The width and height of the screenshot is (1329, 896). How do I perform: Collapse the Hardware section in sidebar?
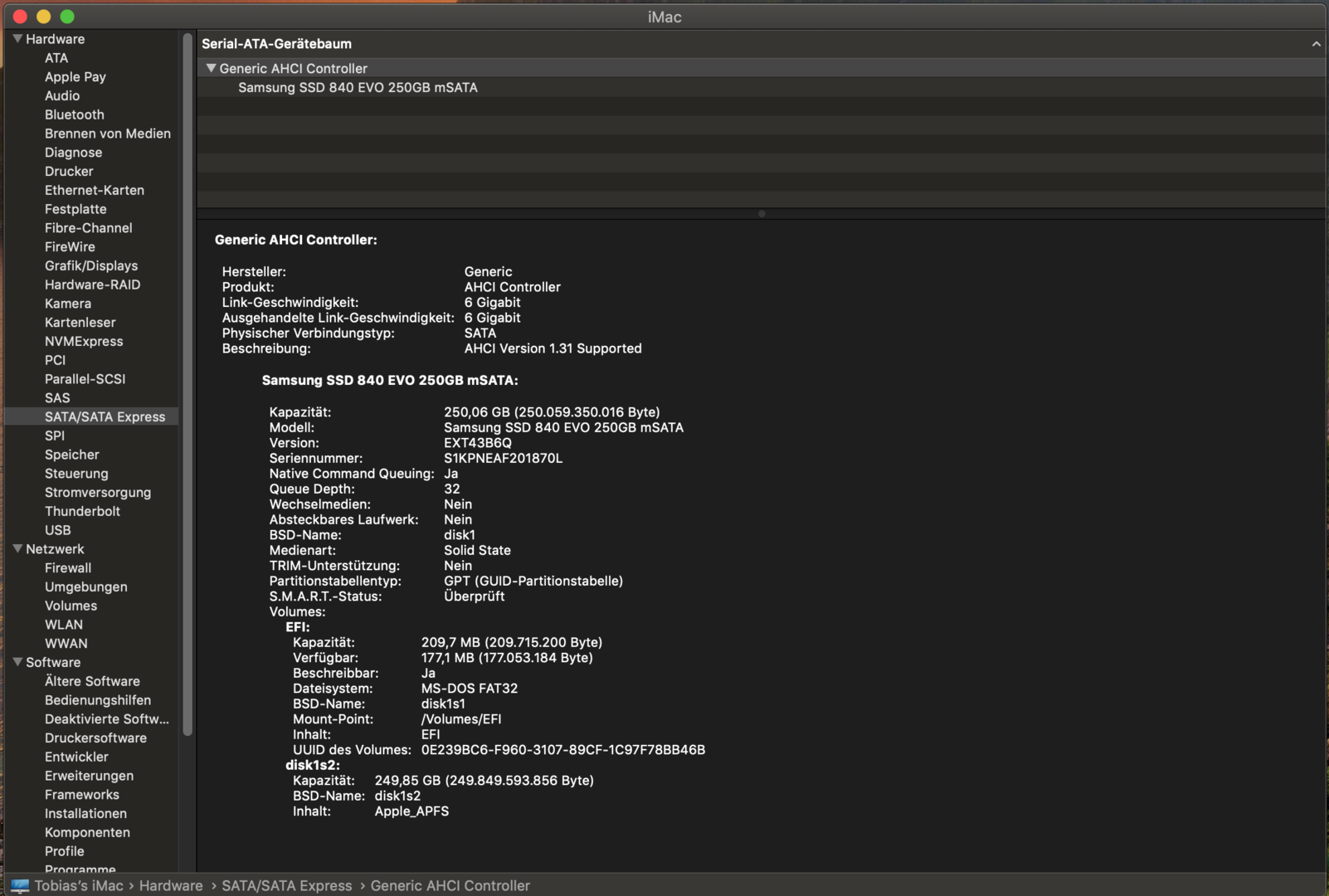pyautogui.click(x=17, y=39)
